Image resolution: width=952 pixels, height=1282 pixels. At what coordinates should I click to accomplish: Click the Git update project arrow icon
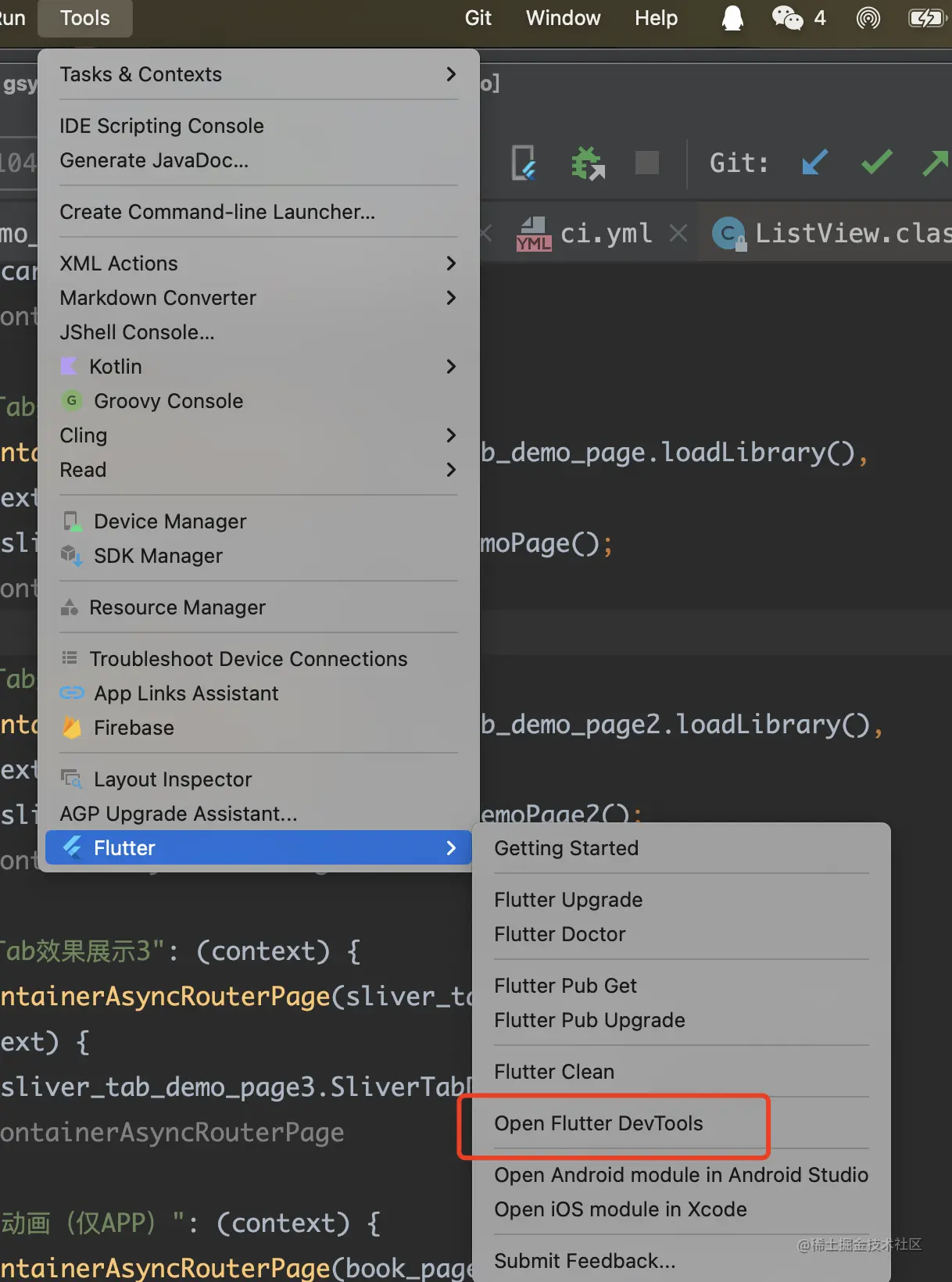pos(814,163)
